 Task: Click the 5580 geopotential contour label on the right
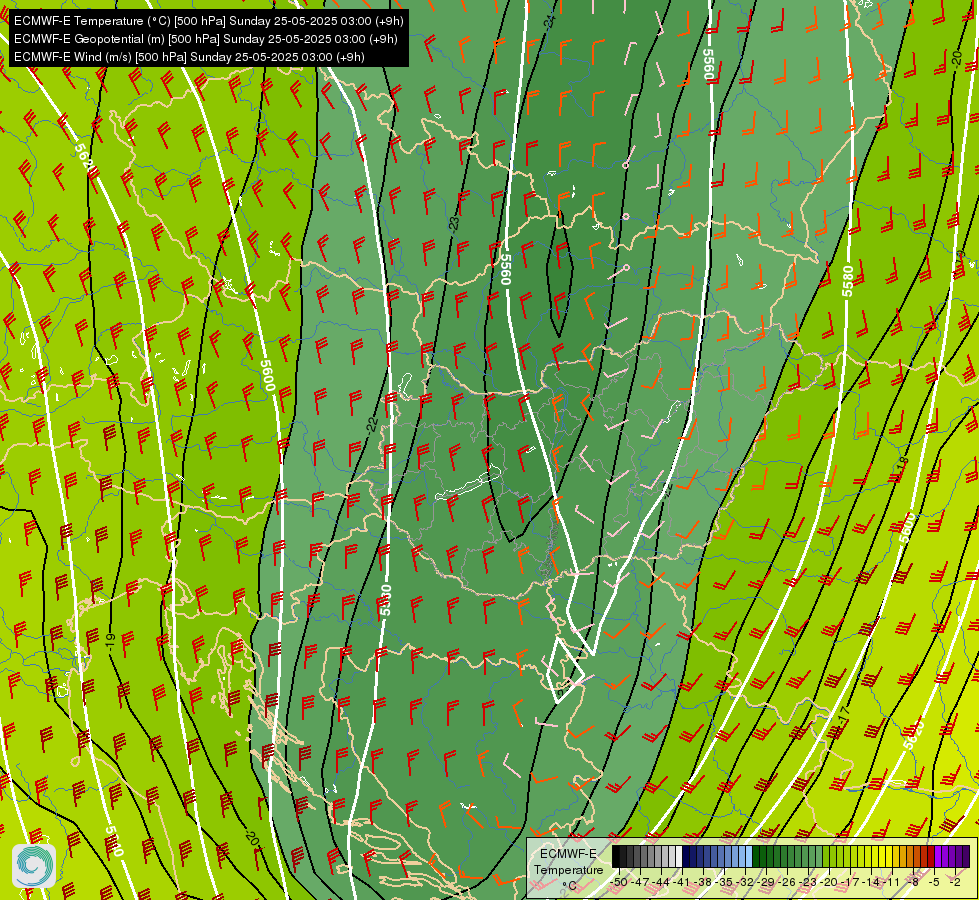[847, 282]
